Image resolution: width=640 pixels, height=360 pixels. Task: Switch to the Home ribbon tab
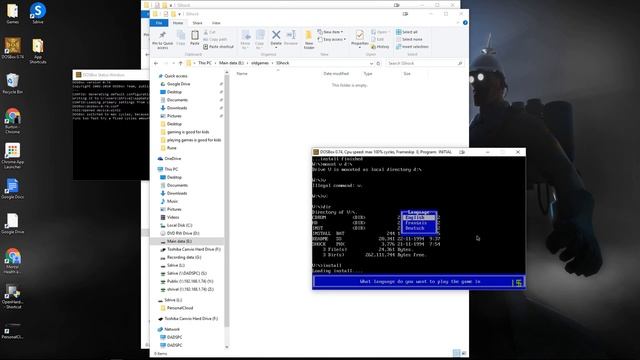click(x=178, y=23)
